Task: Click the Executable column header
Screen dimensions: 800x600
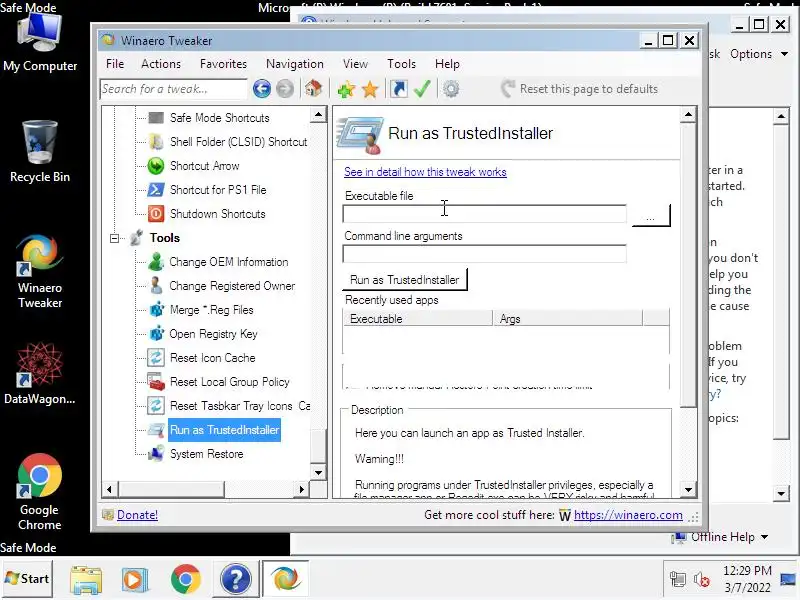Action: point(418,319)
